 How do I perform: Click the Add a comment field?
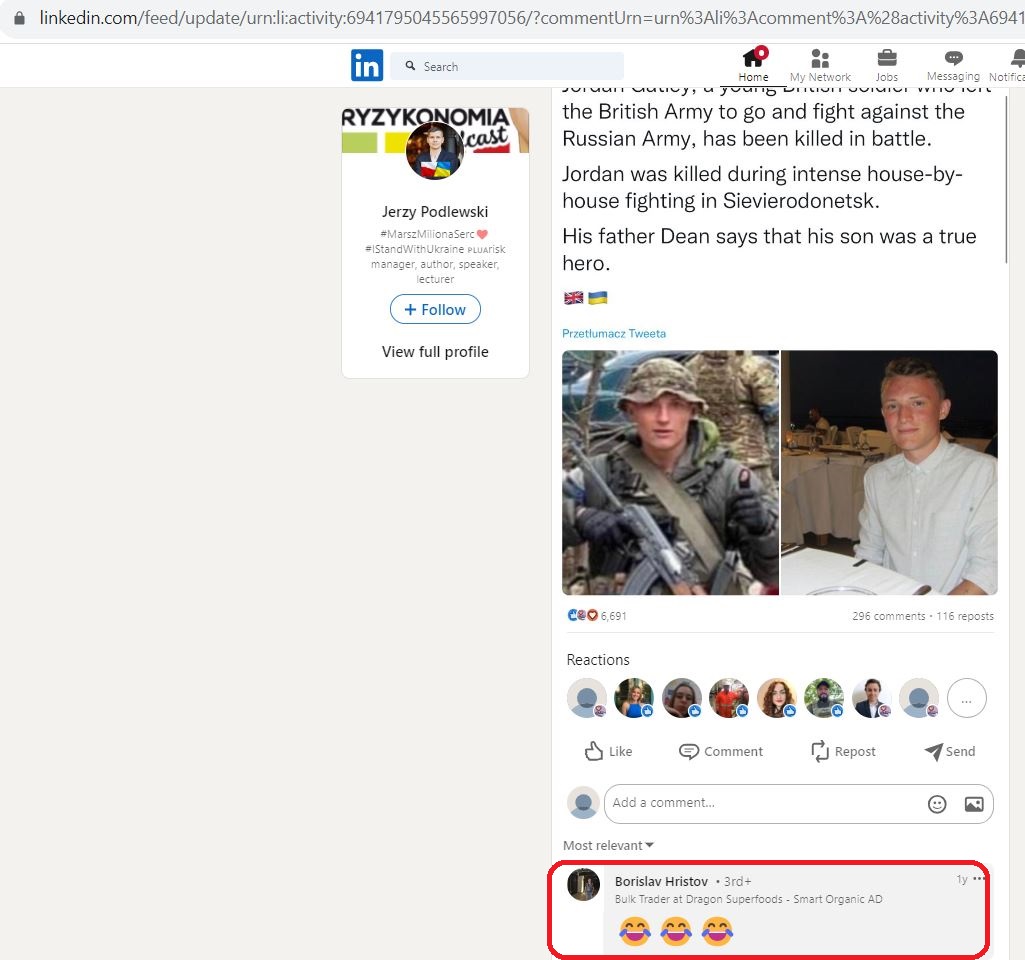(799, 804)
